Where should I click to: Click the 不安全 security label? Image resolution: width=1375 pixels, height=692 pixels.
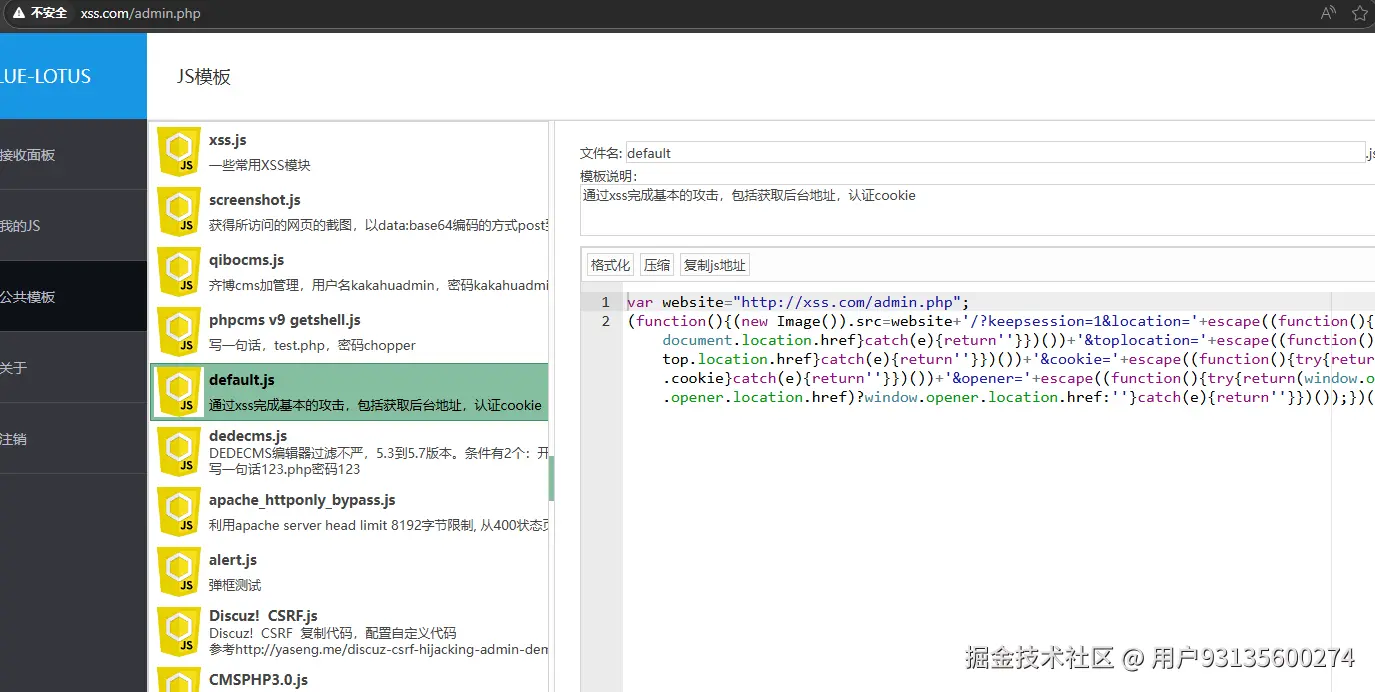(x=49, y=13)
